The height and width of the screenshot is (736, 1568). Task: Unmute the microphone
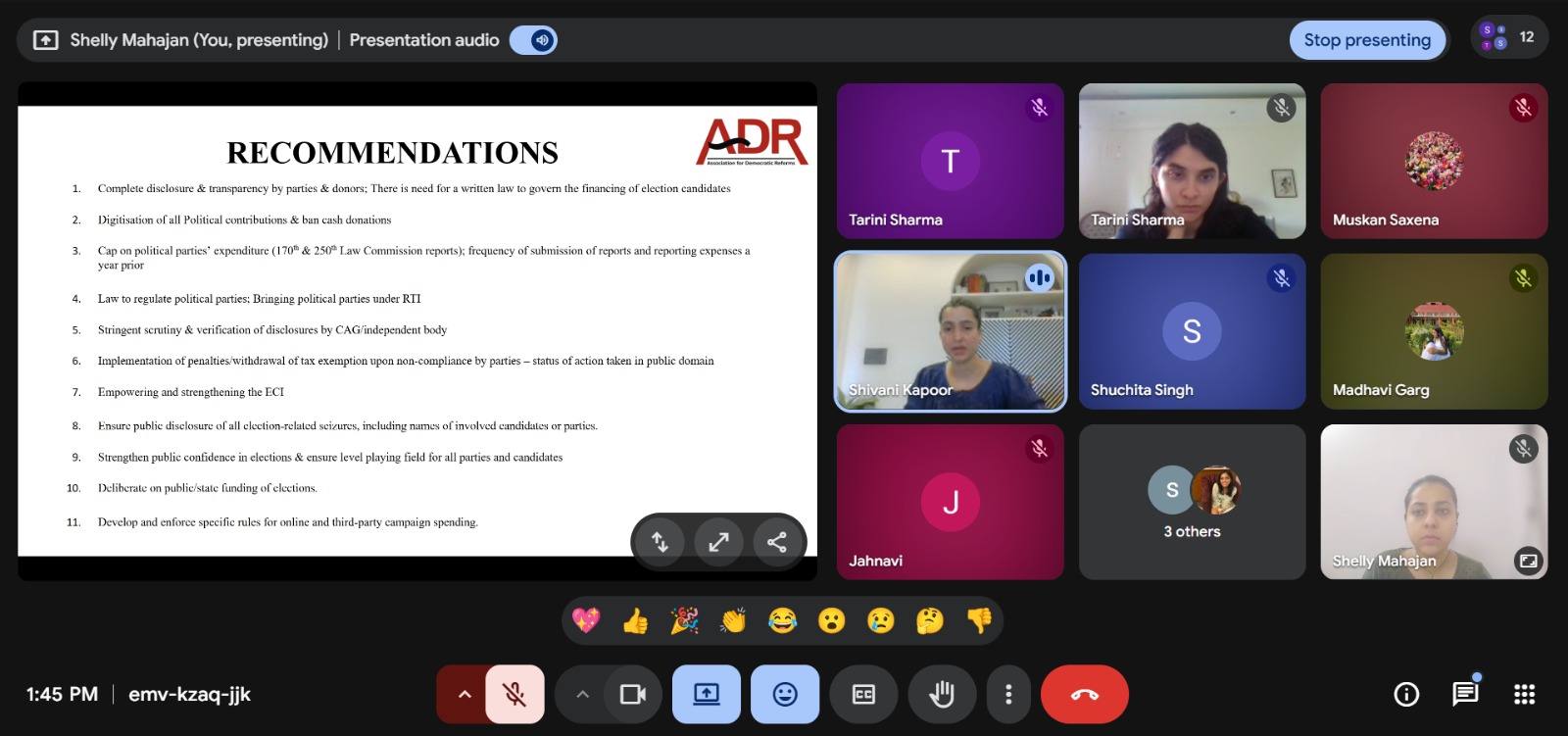point(514,695)
